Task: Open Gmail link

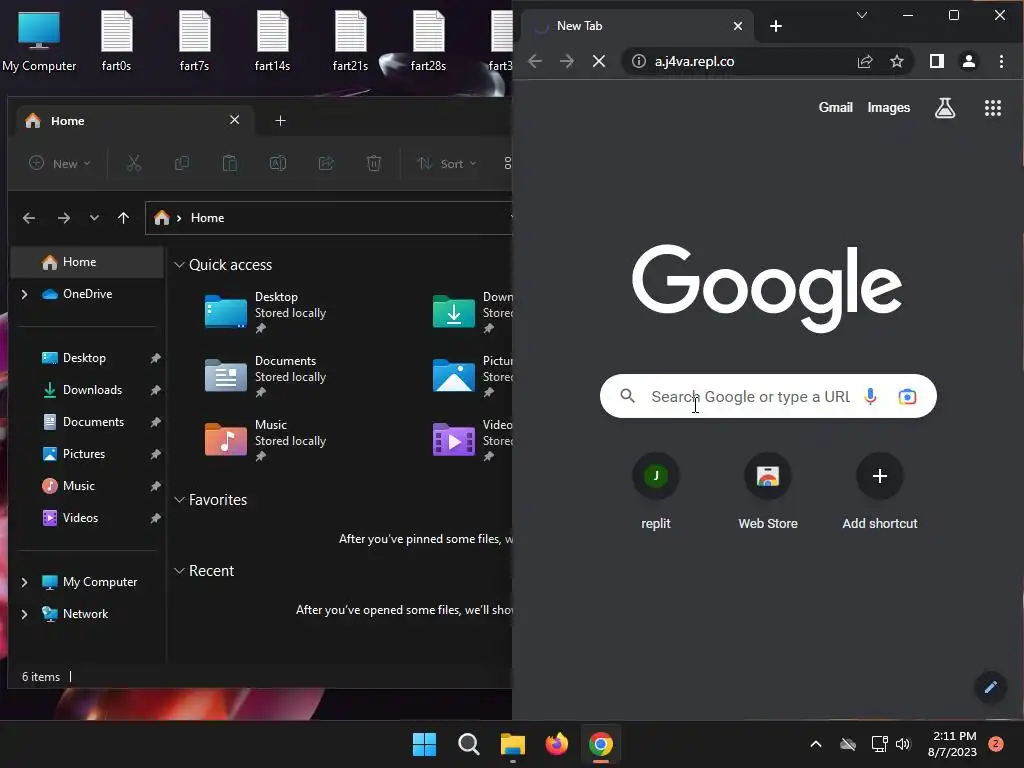Action: click(x=835, y=108)
